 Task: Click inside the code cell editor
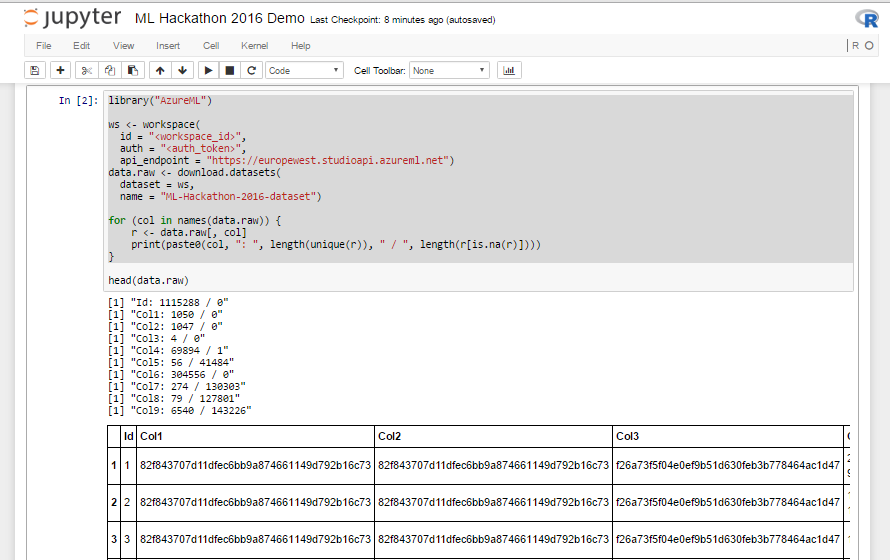pos(478,191)
